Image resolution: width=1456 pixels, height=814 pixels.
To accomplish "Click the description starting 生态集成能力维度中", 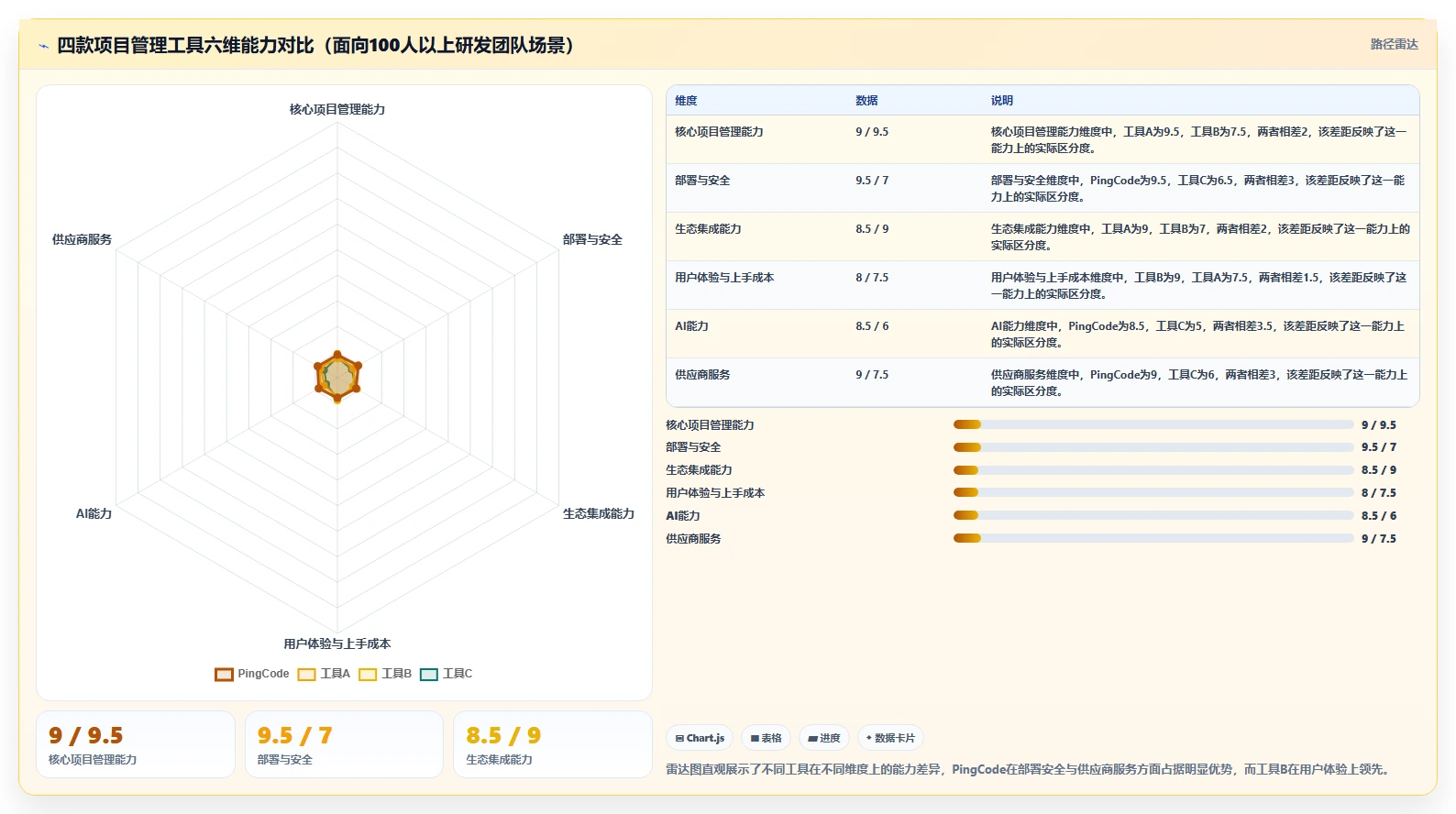I will coord(1200,237).
